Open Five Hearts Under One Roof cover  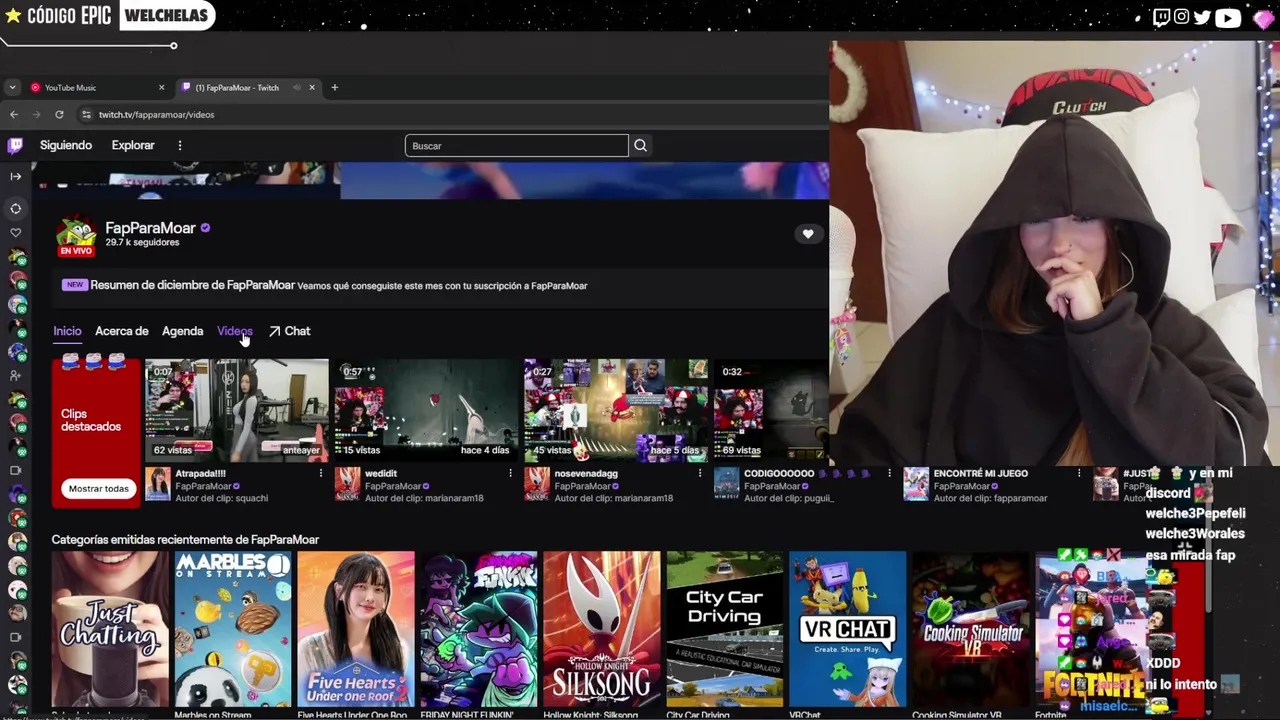(x=355, y=629)
